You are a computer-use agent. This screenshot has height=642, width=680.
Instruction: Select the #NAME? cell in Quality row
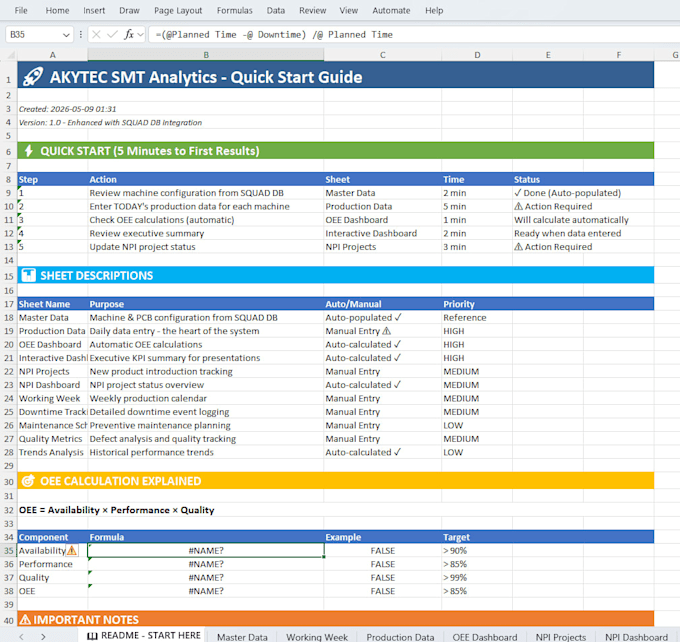pos(206,577)
